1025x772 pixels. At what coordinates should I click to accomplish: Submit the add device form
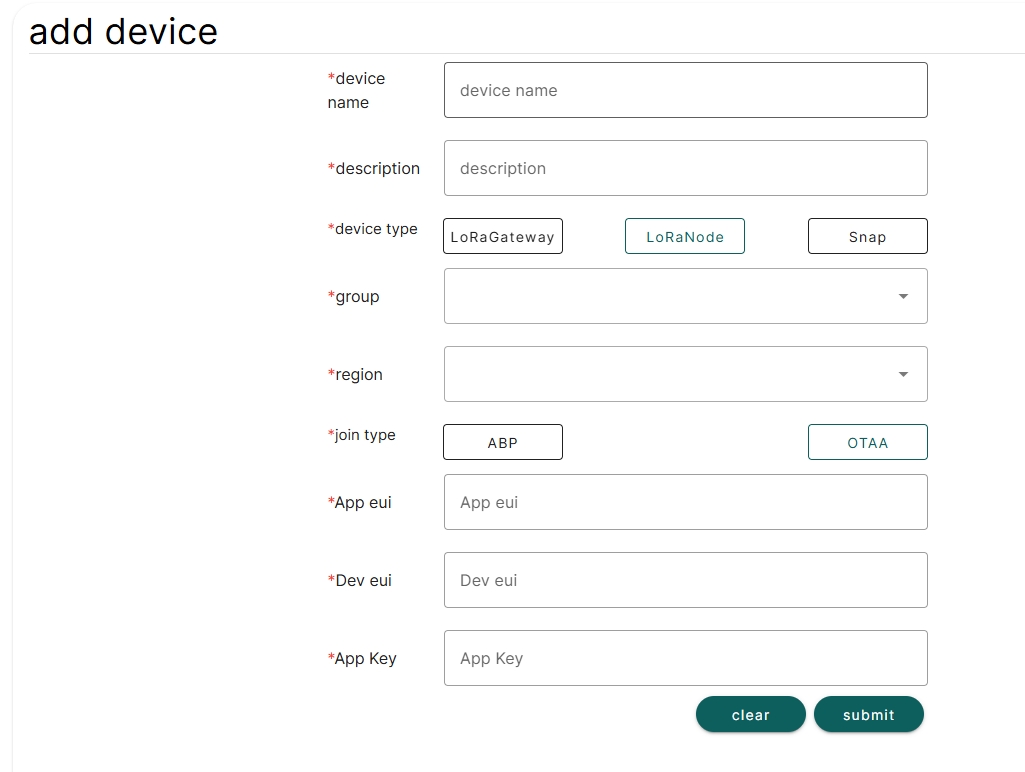point(868,715)
